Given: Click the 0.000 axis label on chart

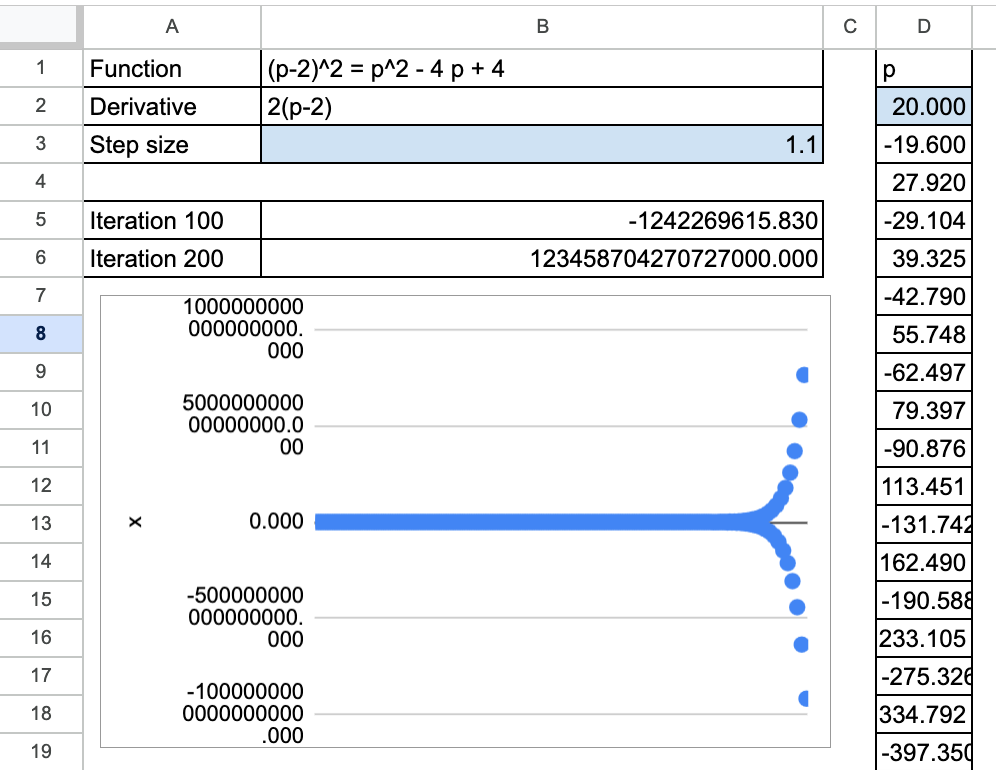Looking at the screenshot, I should click(276, 522).
